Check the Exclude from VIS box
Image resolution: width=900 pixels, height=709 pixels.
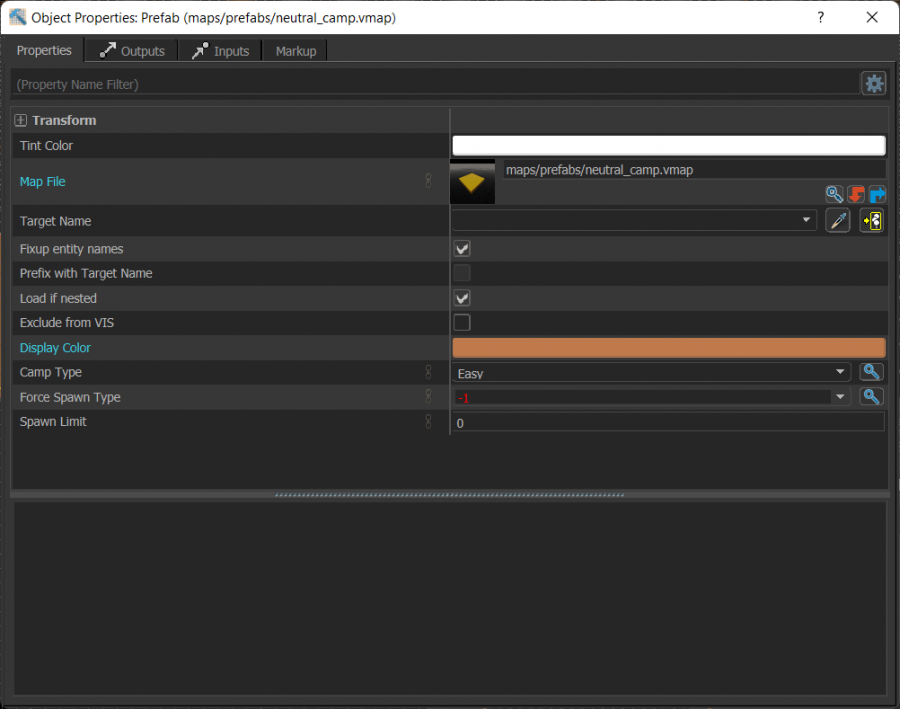(462, 322)
